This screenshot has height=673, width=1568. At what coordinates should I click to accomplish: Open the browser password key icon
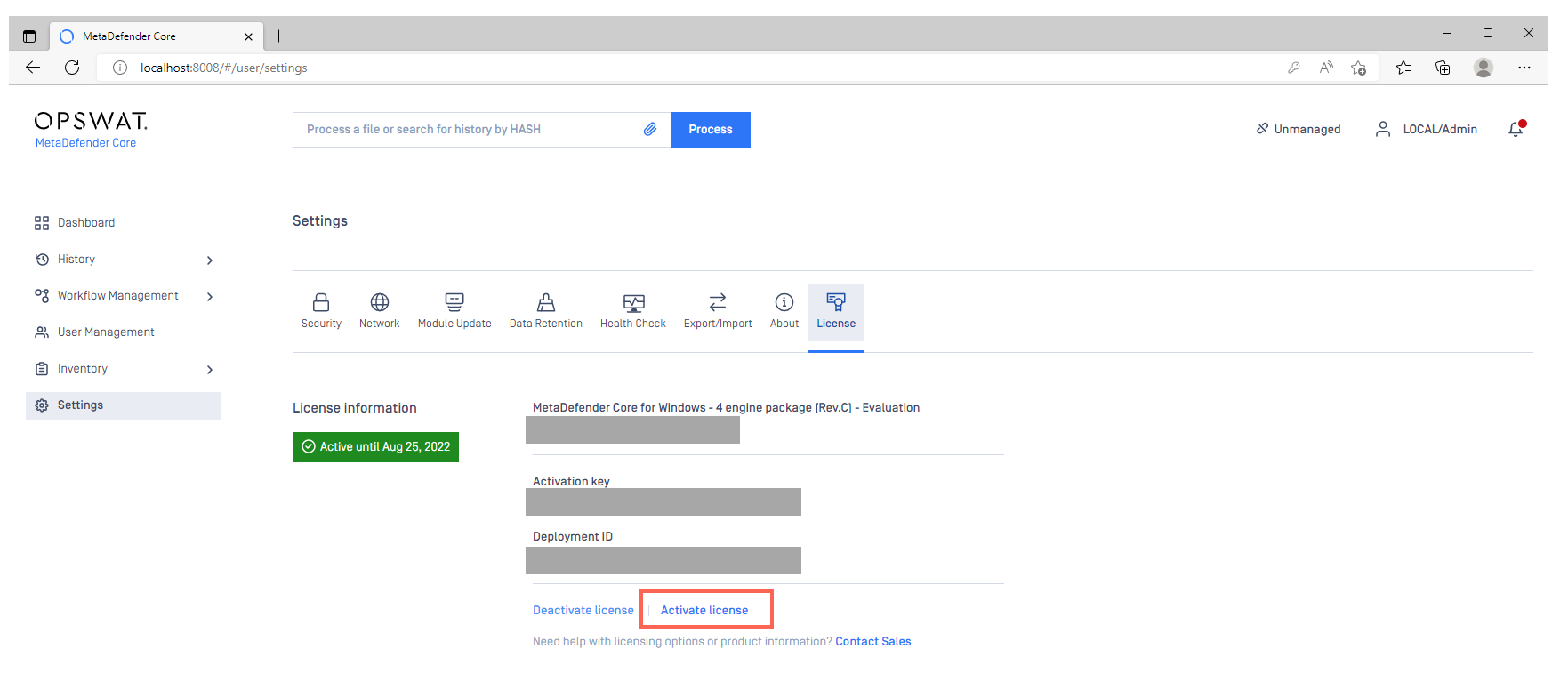(x=1294, y=68)
